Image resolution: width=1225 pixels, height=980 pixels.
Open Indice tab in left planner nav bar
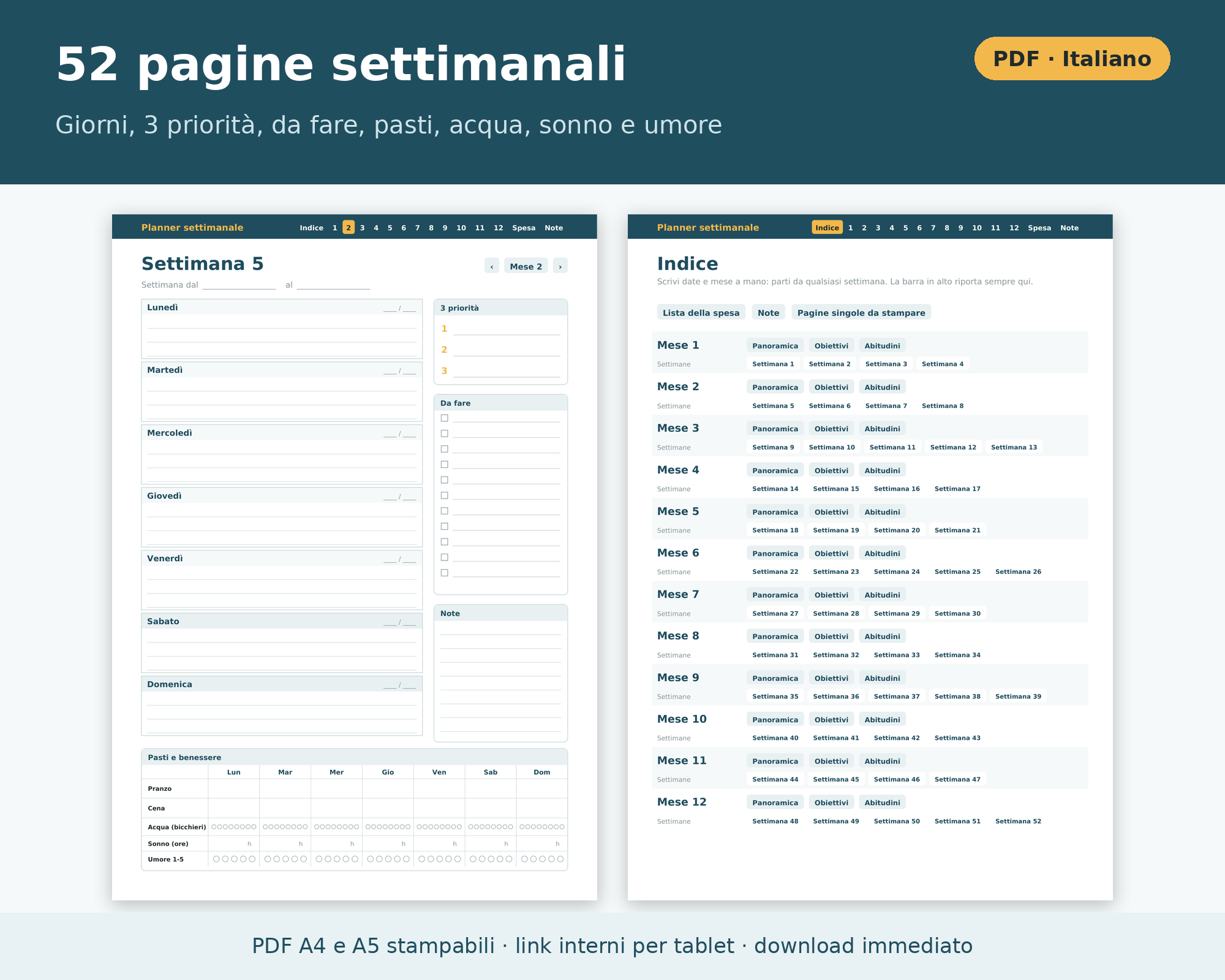311,227
